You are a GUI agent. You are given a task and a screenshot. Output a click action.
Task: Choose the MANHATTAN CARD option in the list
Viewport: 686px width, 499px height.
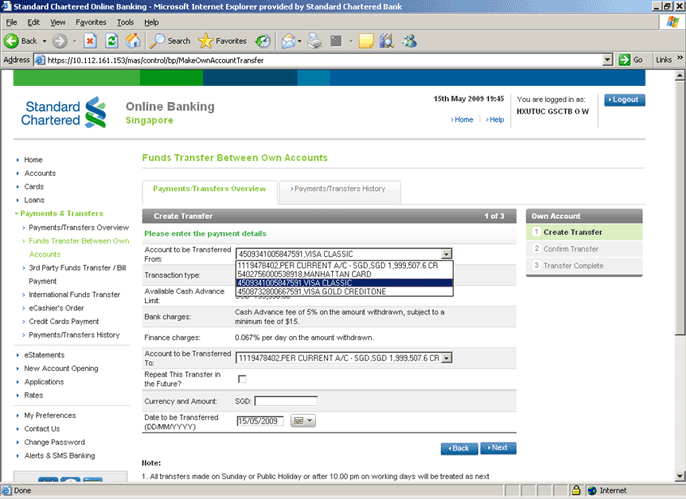[344, 274]
